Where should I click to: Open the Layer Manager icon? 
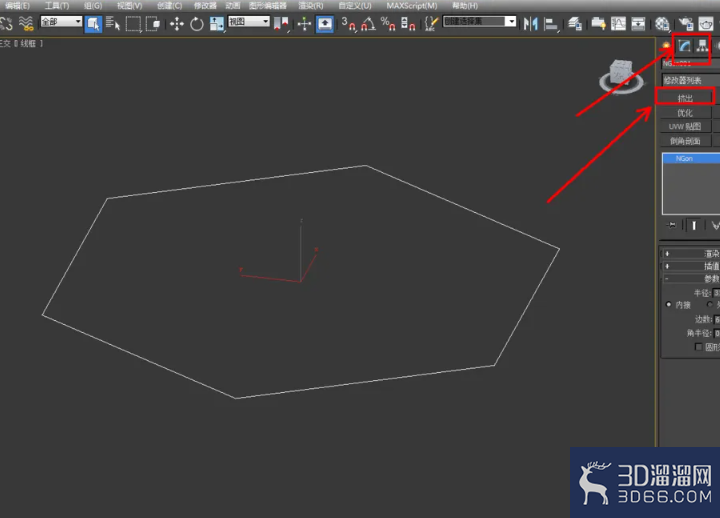(x=574, y=24)
